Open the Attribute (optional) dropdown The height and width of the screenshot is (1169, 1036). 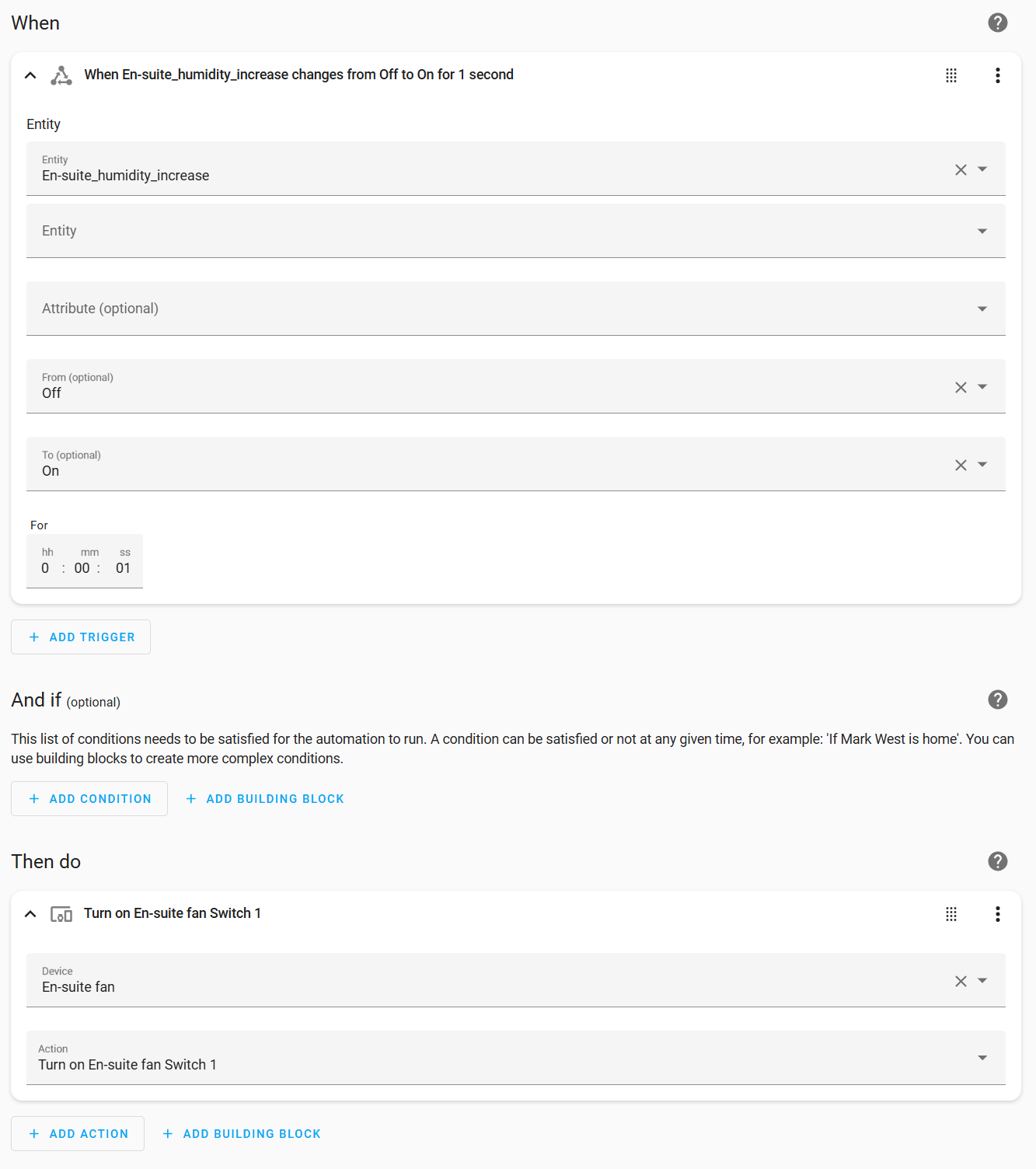pos(982,309)
